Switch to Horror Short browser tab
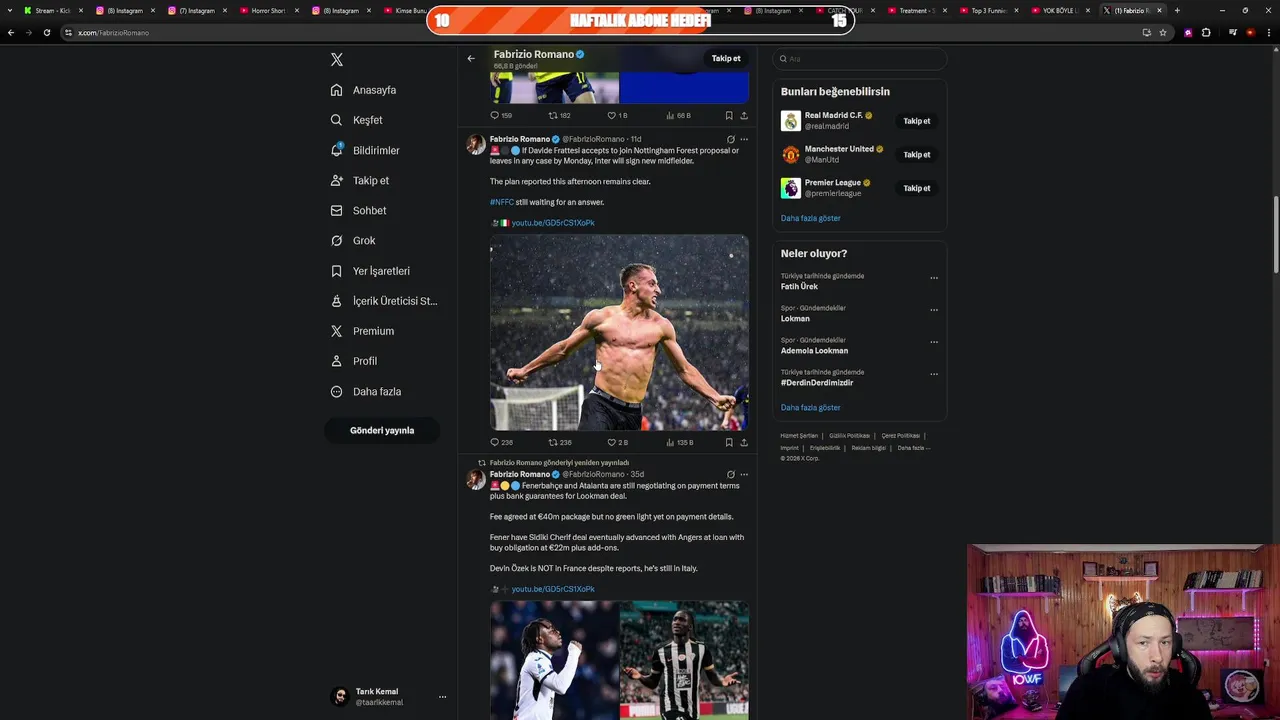Image resolution: width=1280 pixels, height=720 pixels. click(x=268, y=10)
